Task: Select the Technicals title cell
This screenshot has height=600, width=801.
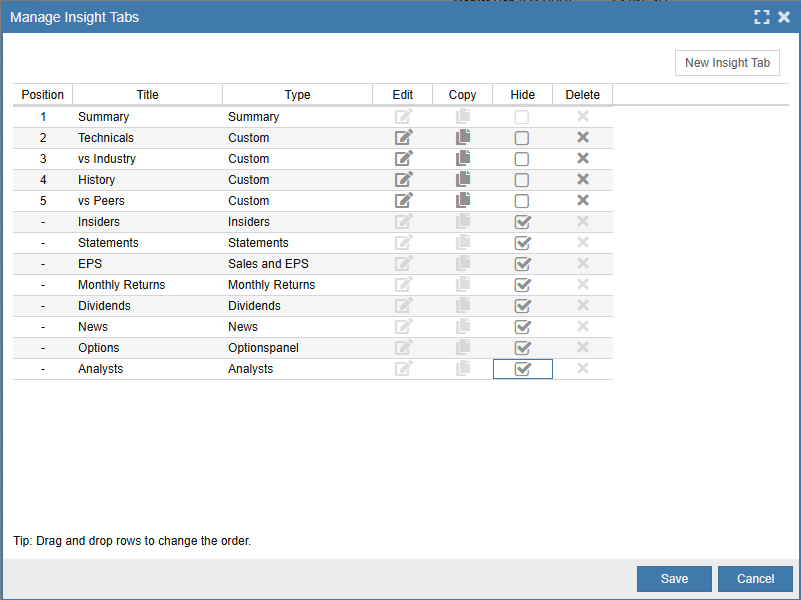Action: click(x=148, y=138)
